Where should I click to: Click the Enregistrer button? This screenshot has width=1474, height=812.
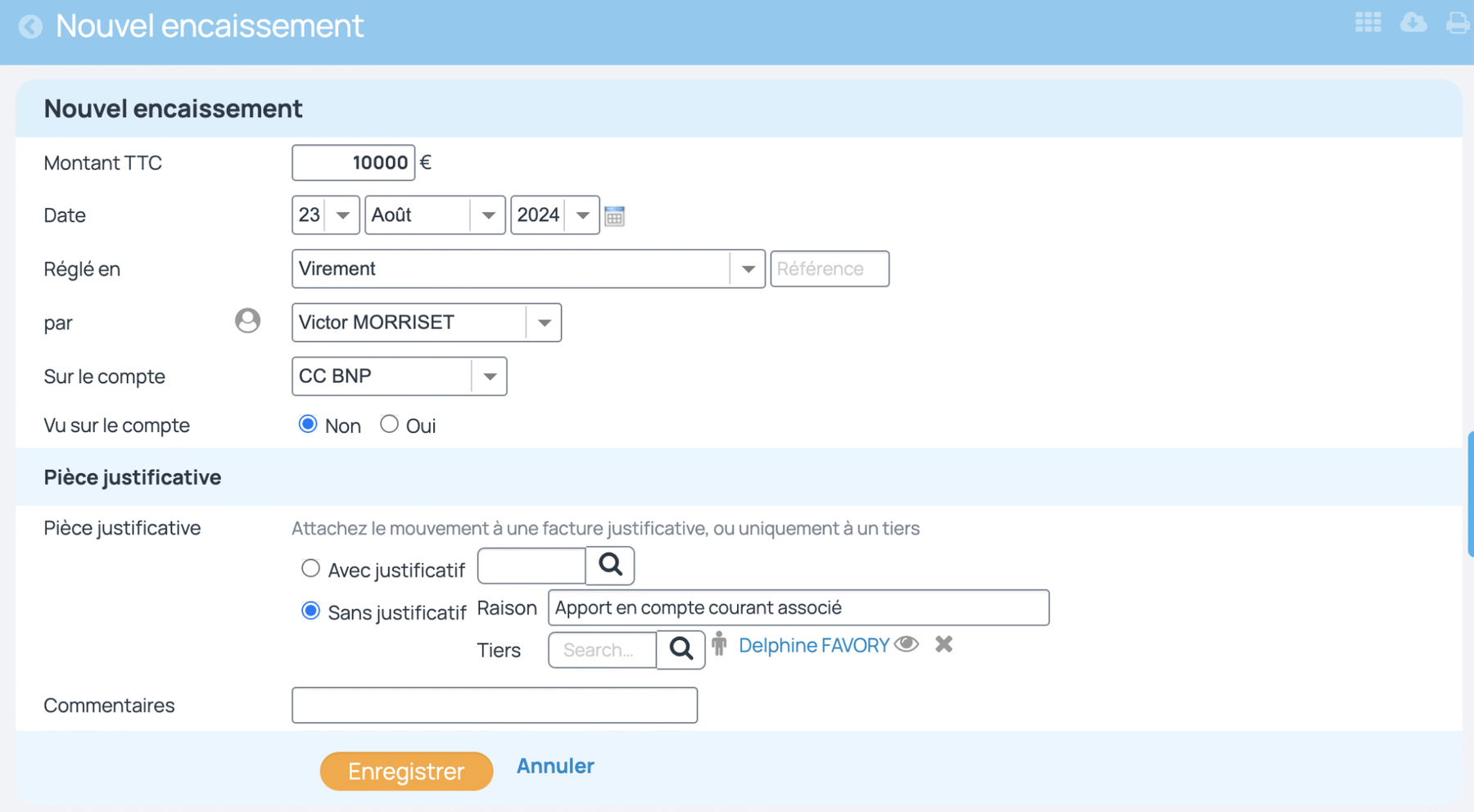pyautogui.click(x=406, y=771)
